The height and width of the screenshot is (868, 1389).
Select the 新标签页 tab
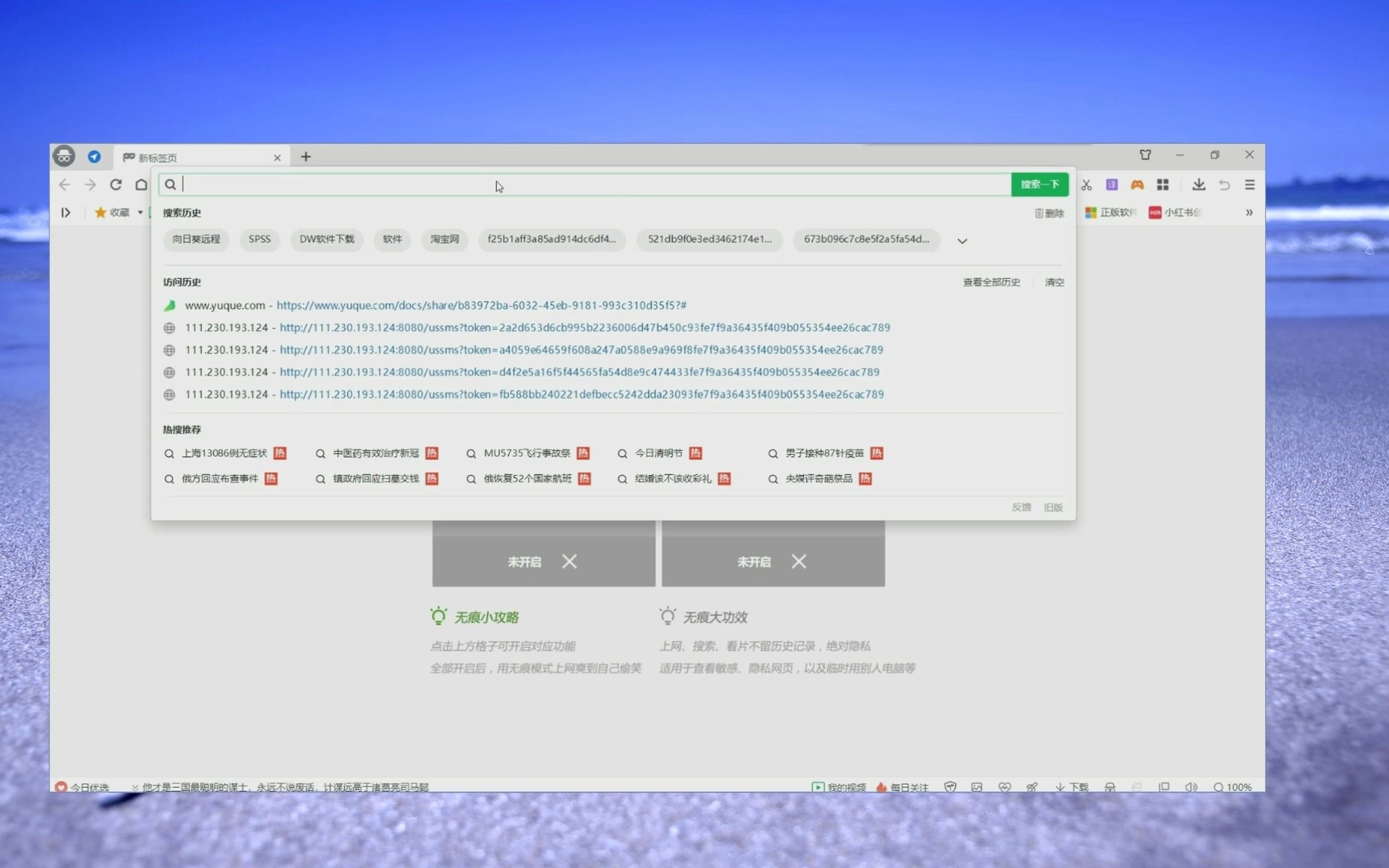point(201,157)
